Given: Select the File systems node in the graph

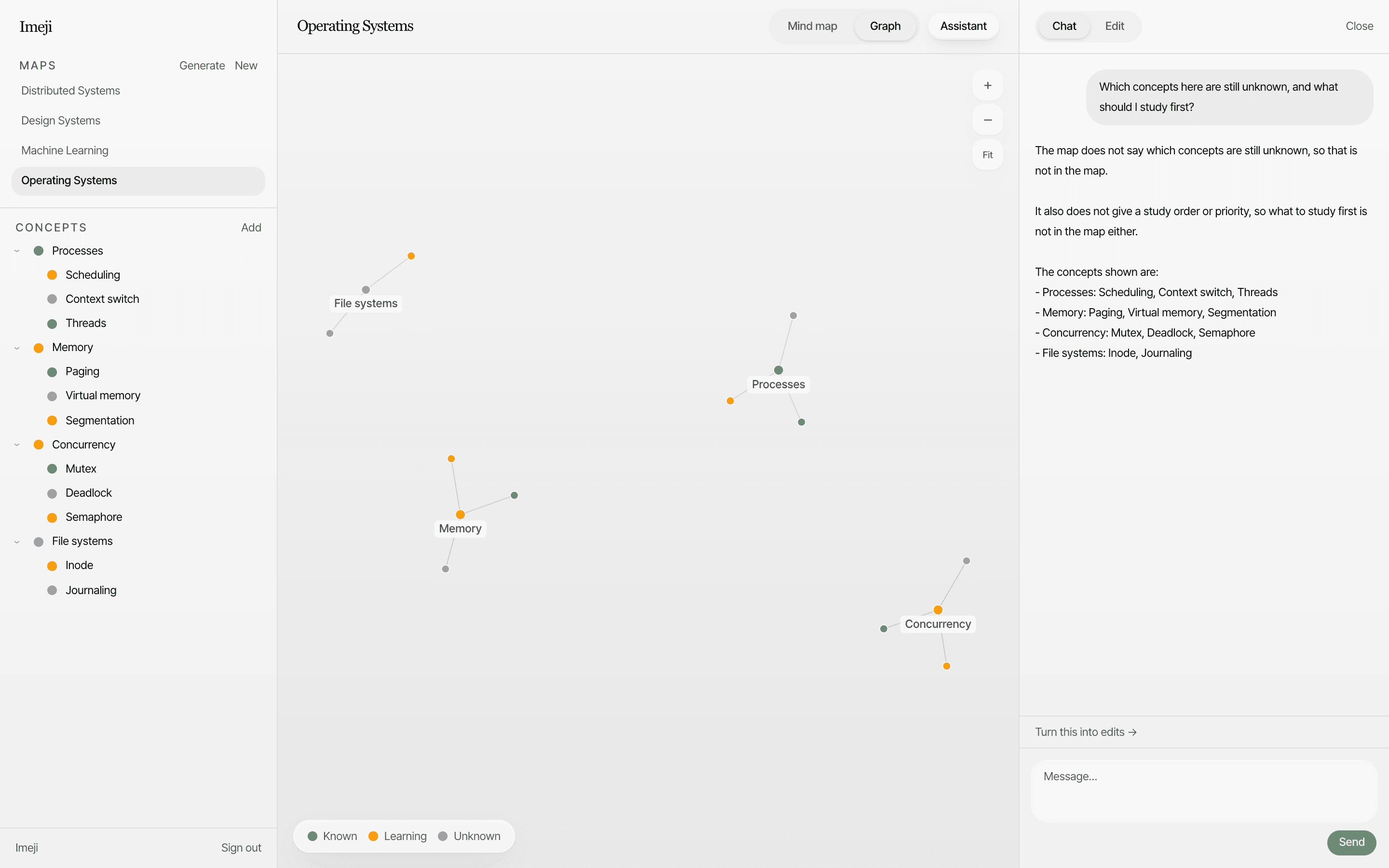Looking at the screenshot, I should 366,290.
